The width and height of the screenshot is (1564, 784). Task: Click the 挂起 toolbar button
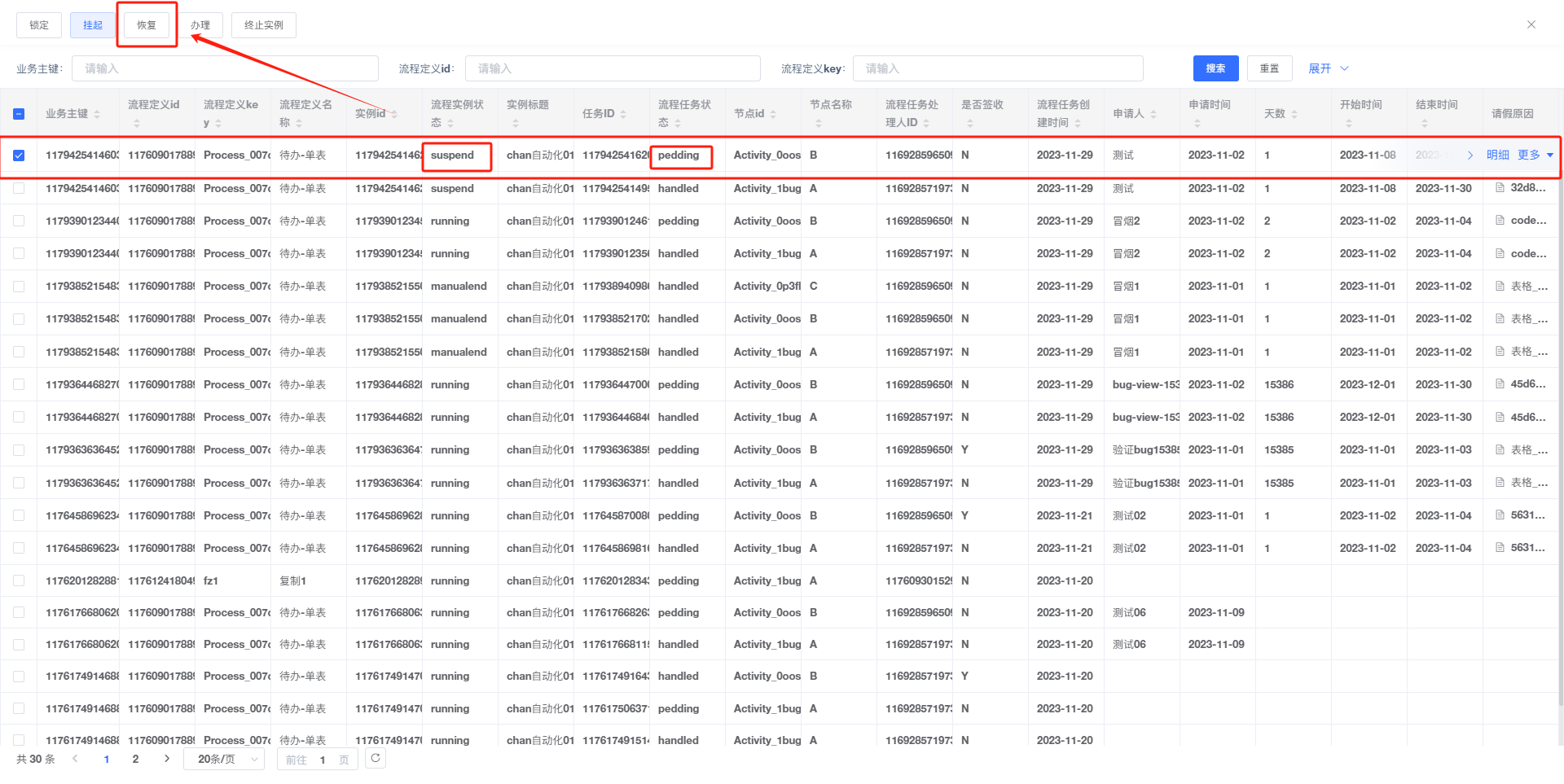pos(93,25)
